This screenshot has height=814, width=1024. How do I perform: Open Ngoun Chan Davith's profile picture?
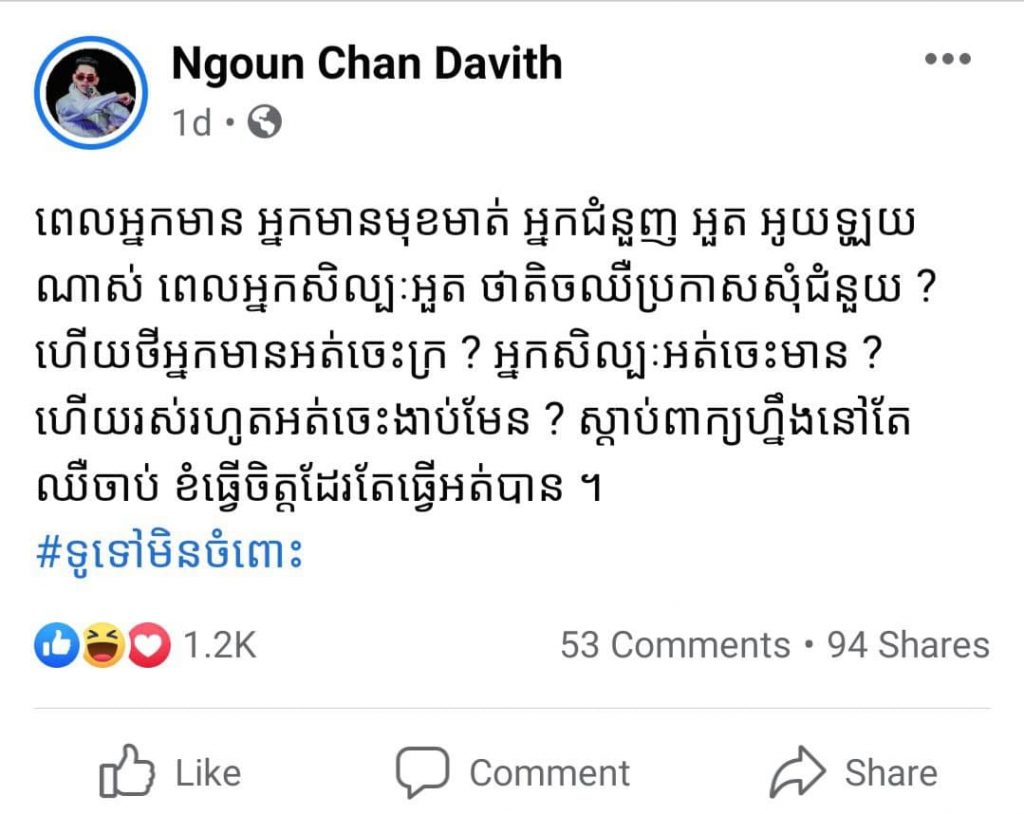(91, 93)
